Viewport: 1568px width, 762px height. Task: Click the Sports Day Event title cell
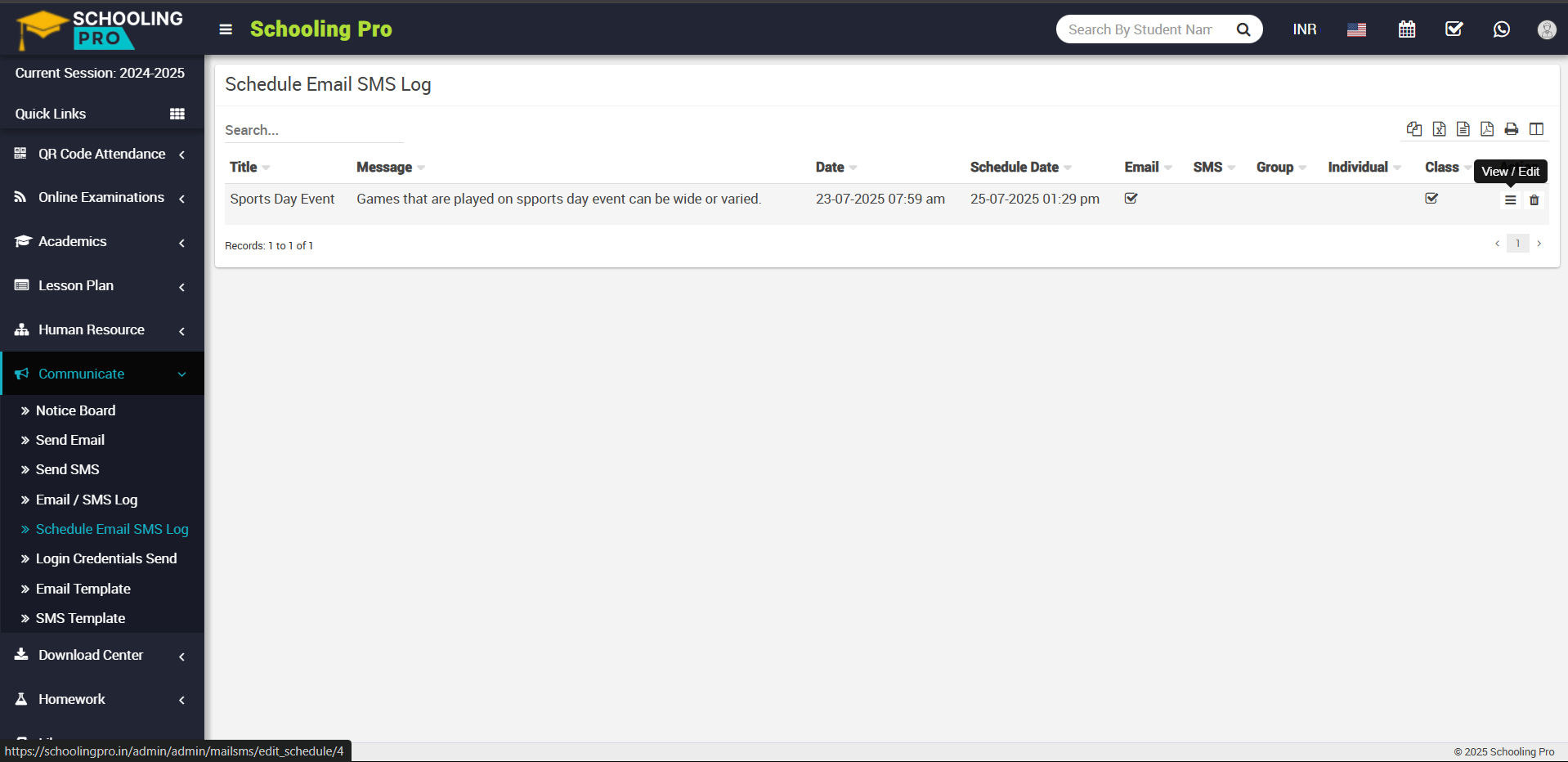pos(282,199)
